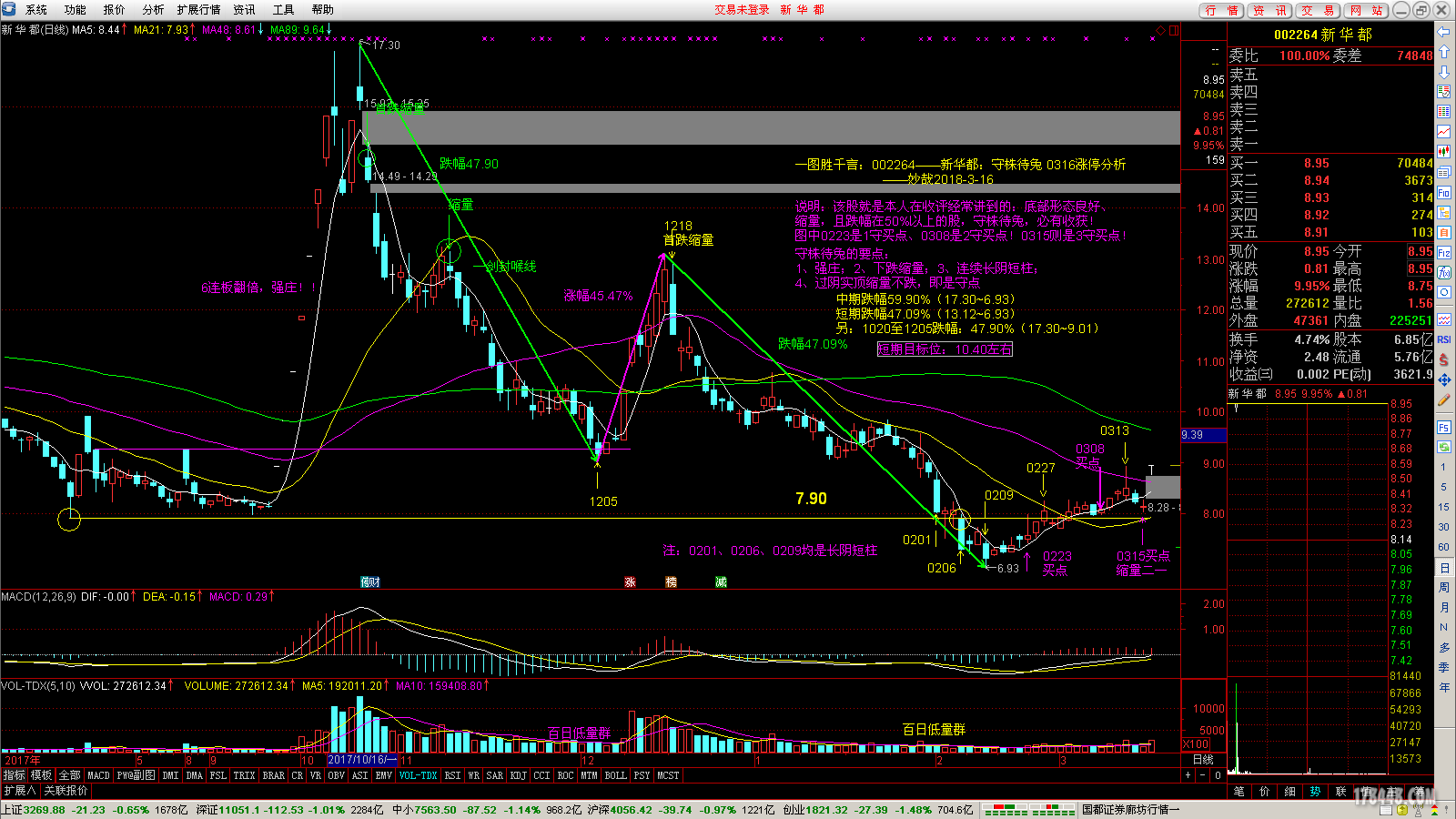
Task: Click the stacked windows icon in right toolbar
Action: [x=1444, y=172]
